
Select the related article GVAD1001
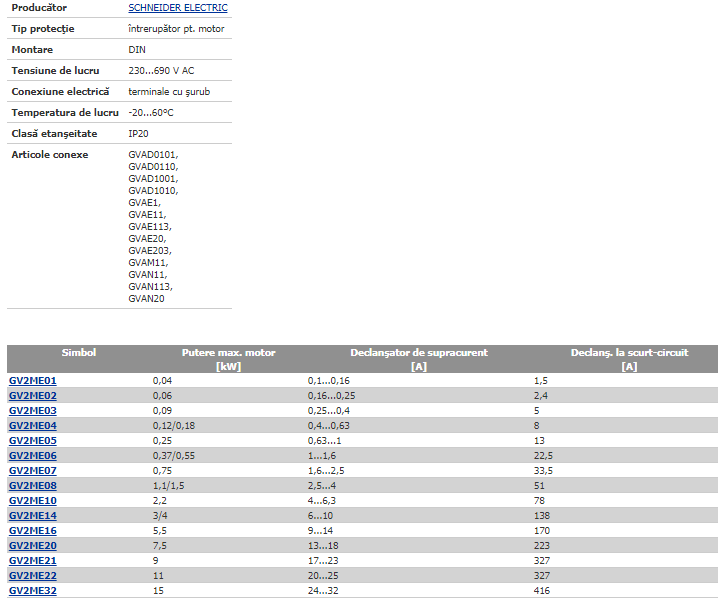point(153,179)
